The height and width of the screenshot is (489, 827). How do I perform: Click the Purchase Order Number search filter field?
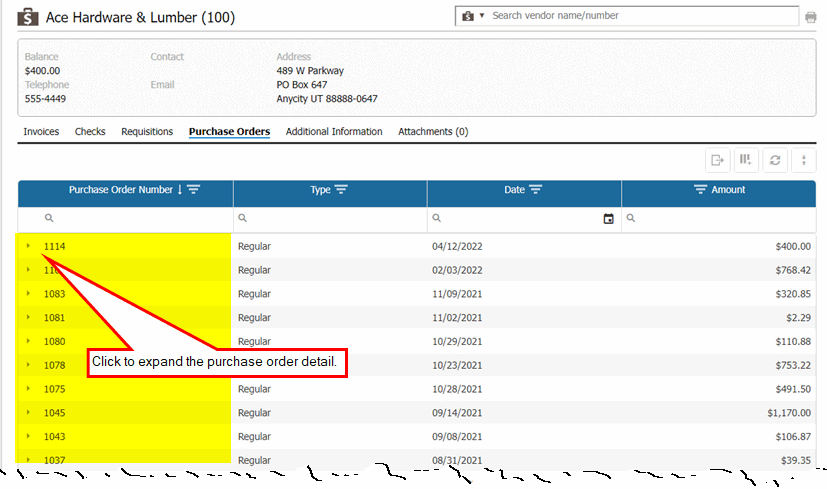(126, 218)
